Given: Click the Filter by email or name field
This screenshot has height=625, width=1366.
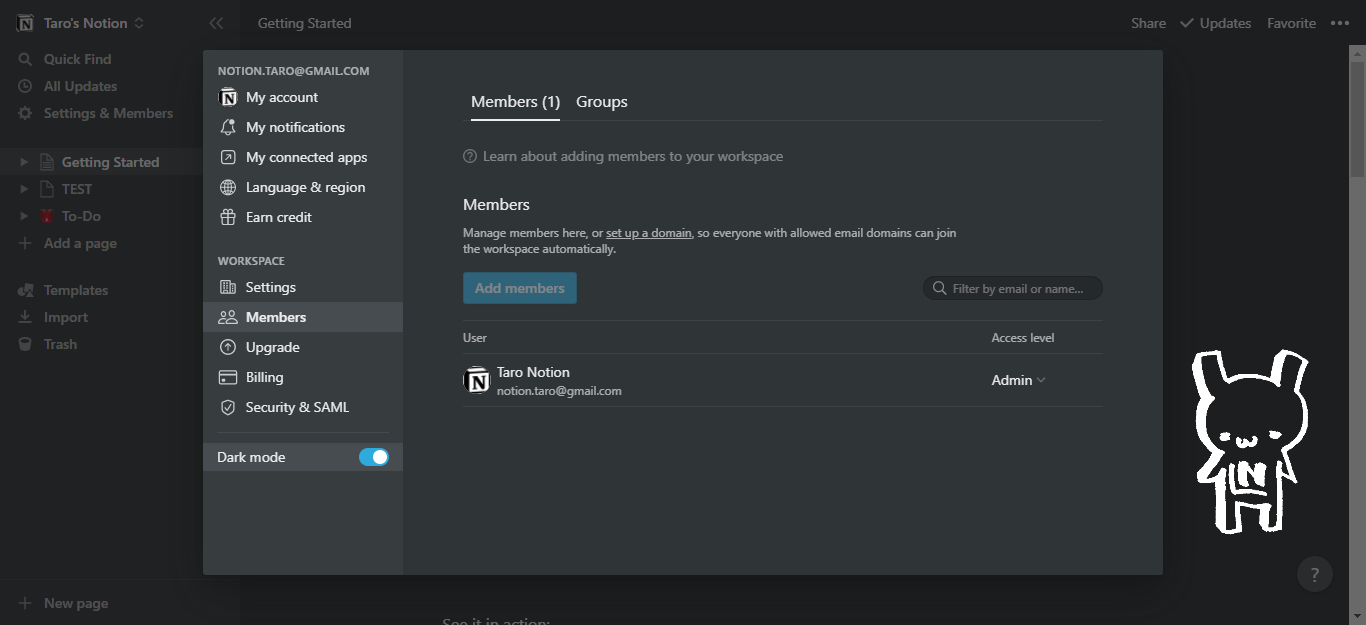Looking at the screenshot, I should click(x=1012, y=288).
